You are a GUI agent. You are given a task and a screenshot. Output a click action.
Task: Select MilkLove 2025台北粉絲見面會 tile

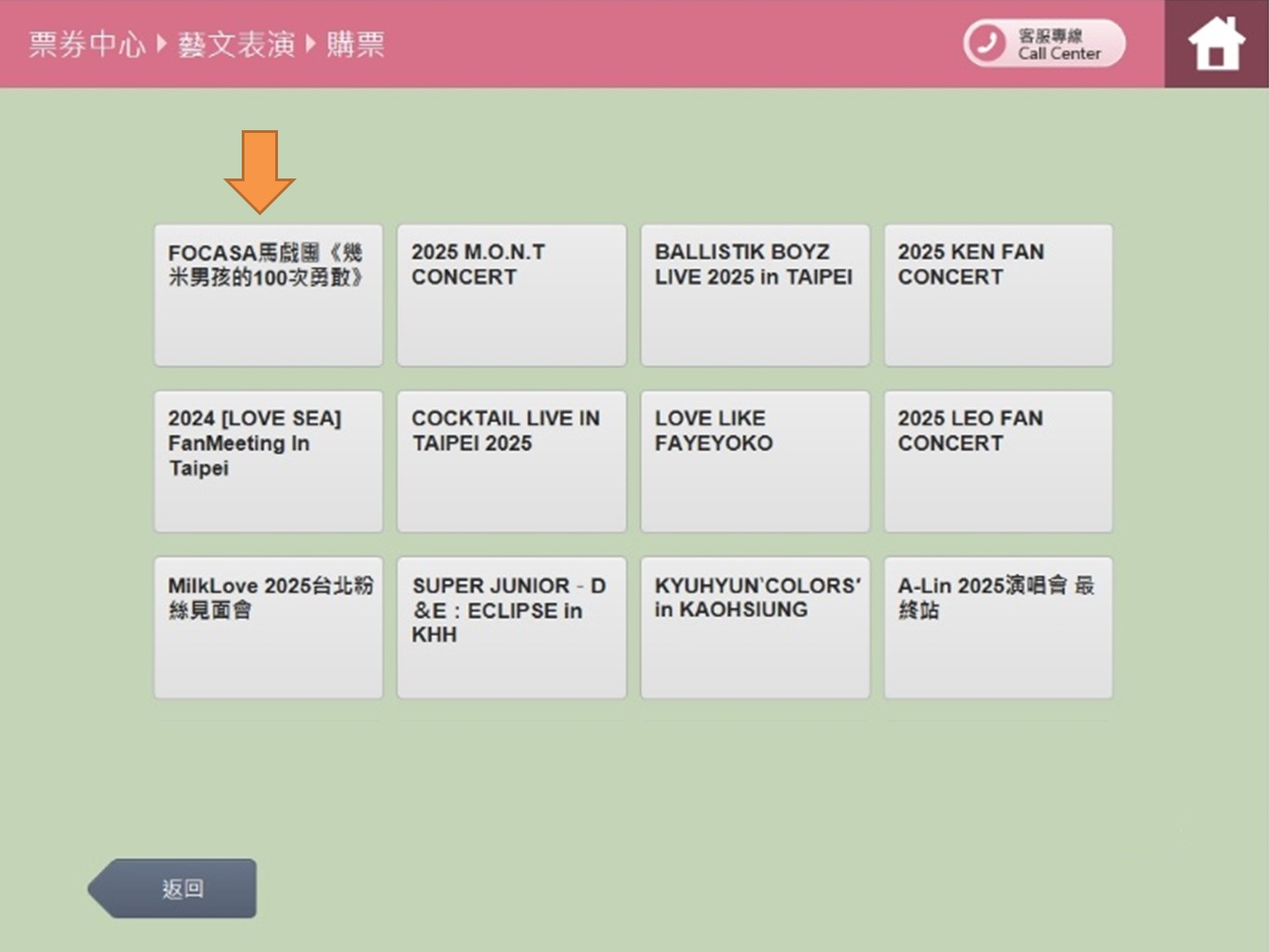268,628
